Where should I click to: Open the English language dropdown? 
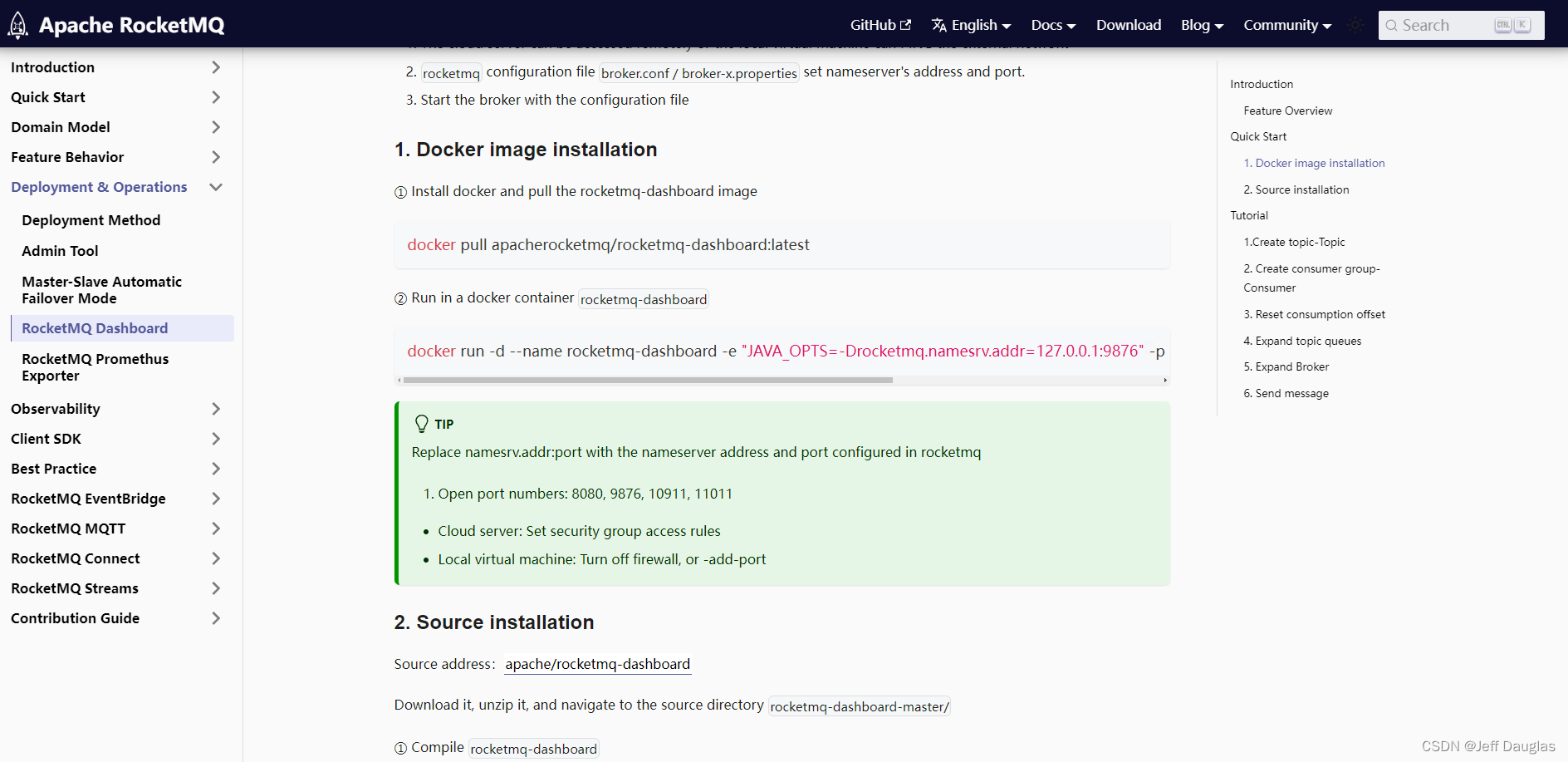click(971, 25)
